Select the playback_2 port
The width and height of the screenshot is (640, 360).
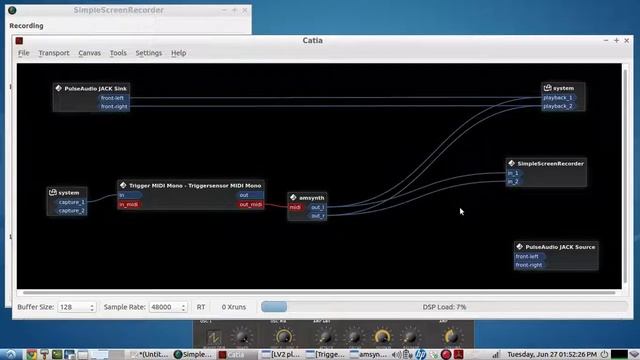558,106
